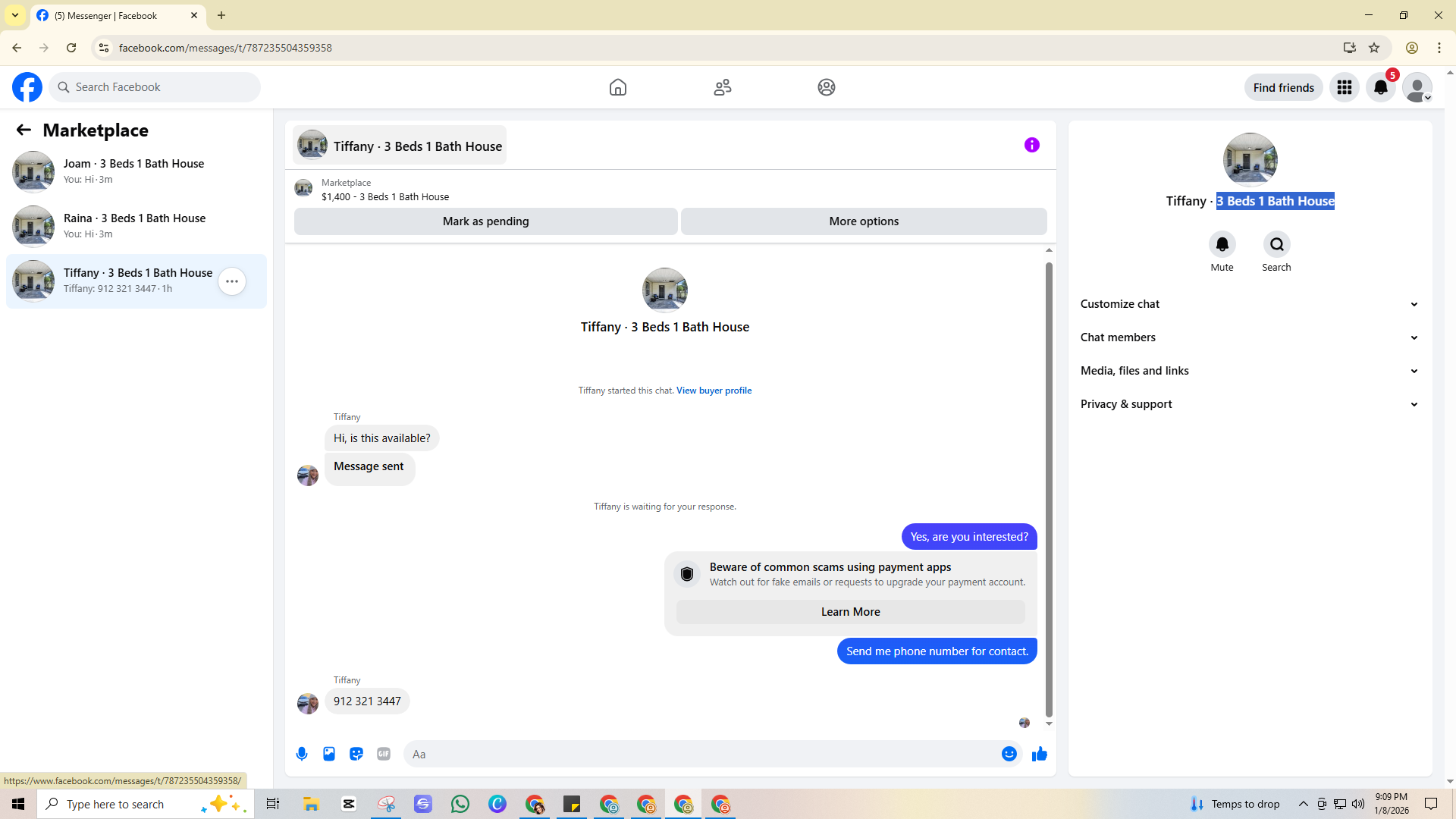This screenshot has height=819, width=1456.
Task: Open the sticker picker icon
Action: (x=356, y=754)
